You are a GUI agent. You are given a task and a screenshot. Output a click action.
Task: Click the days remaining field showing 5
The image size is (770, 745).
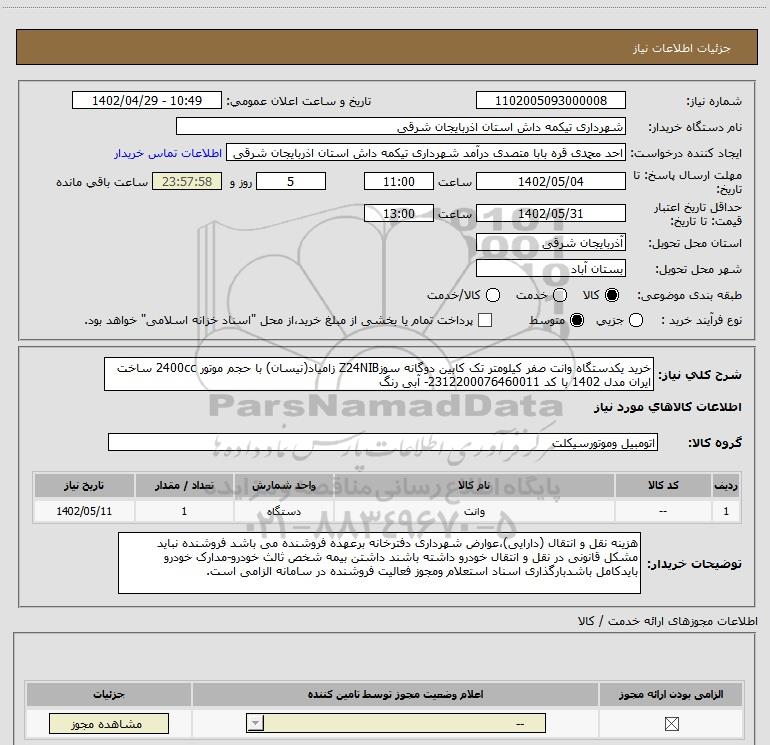point(291,181)
